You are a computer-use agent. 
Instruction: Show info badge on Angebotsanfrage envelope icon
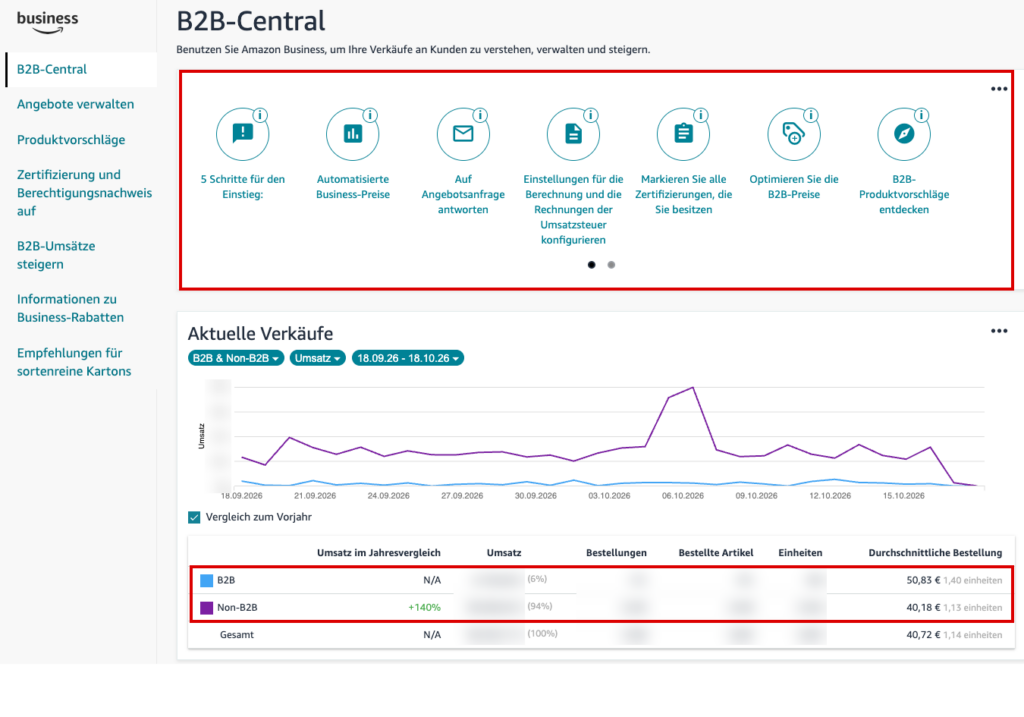[481, 115]
